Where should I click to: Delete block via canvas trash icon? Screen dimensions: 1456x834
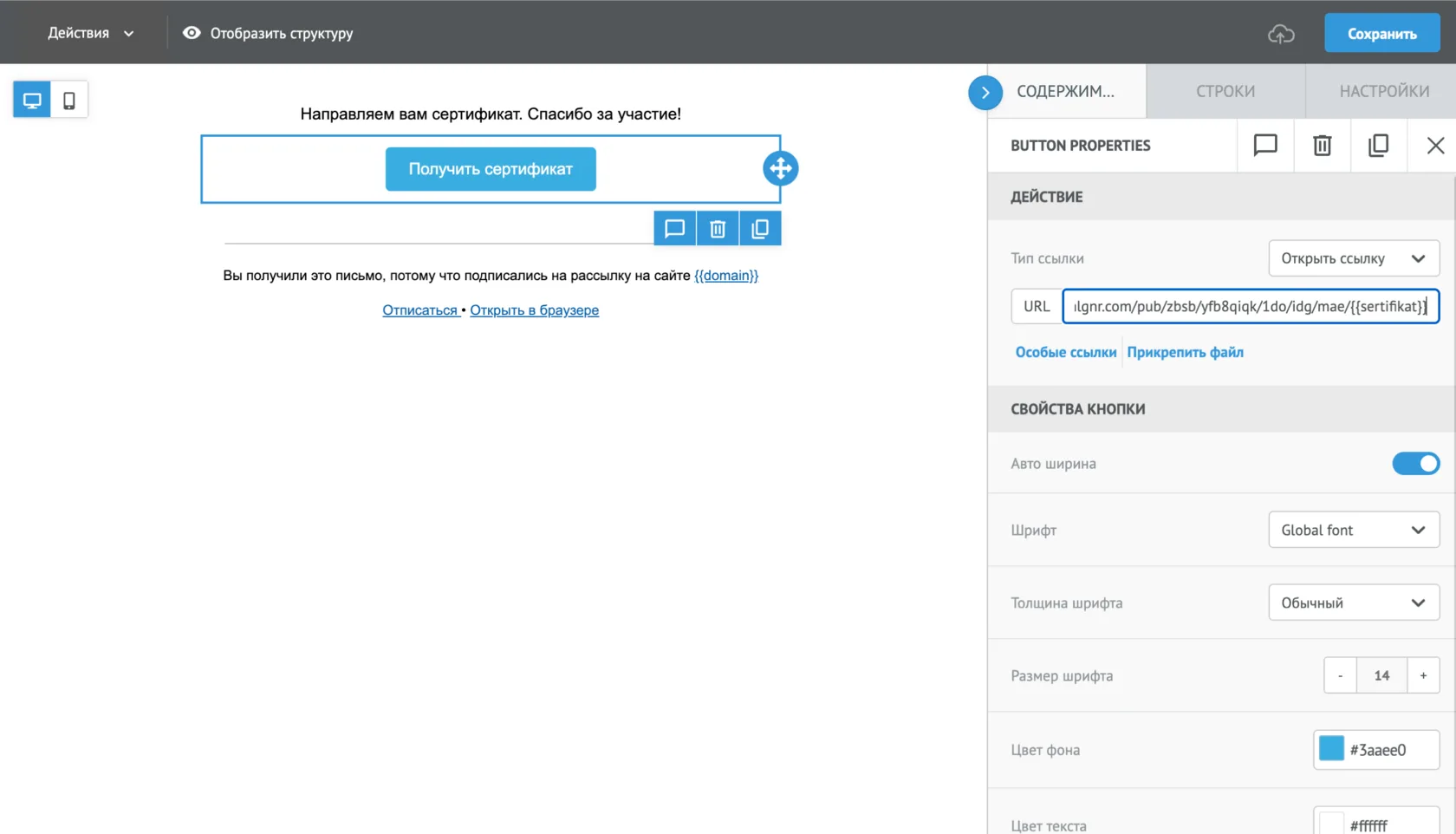pos(718,229)
